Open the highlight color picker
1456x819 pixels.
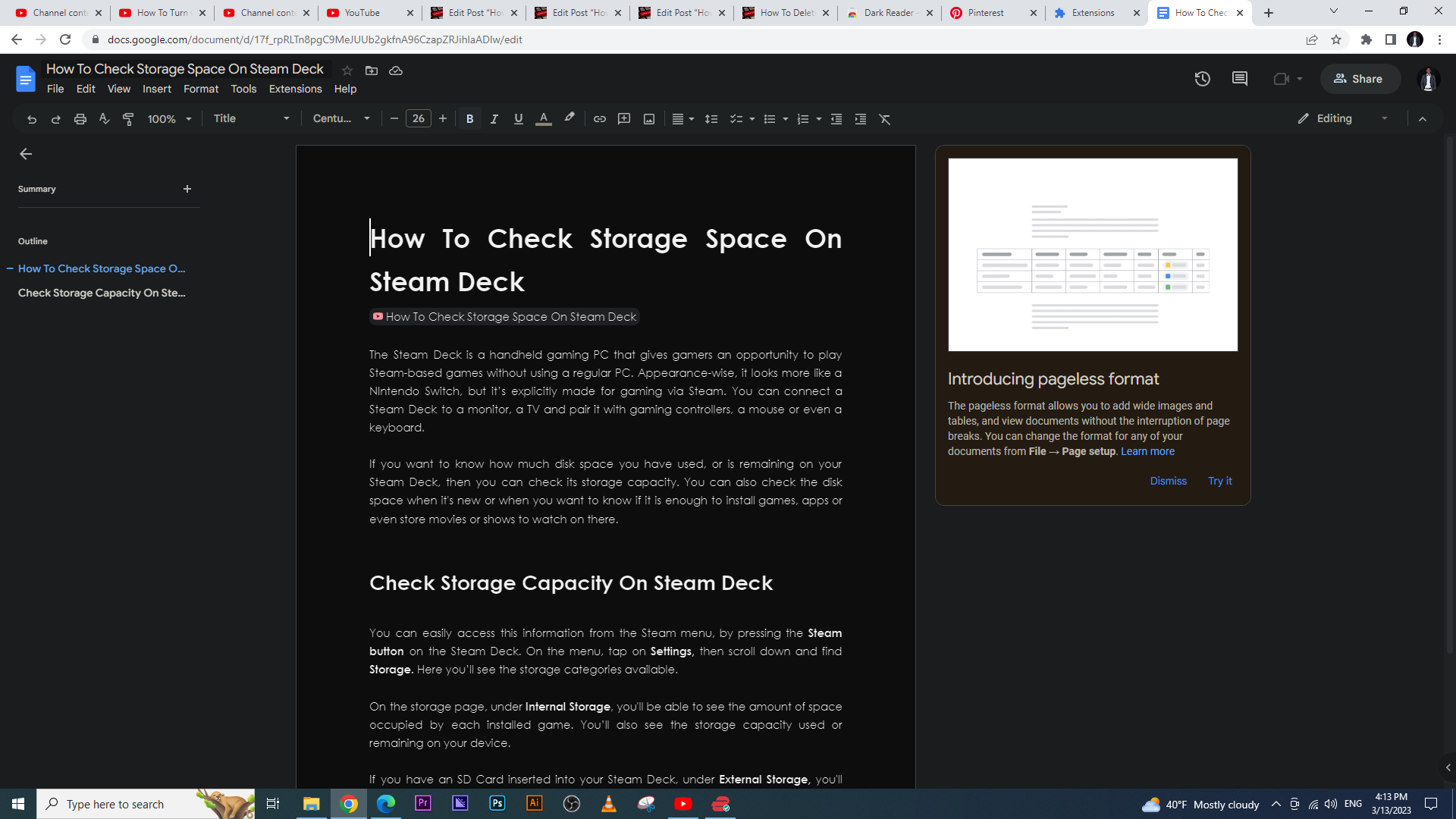(569, 119)
